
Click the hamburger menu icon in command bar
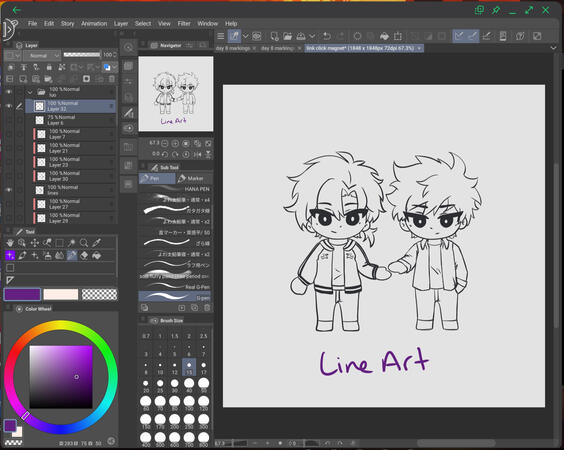tap(220, 36)
